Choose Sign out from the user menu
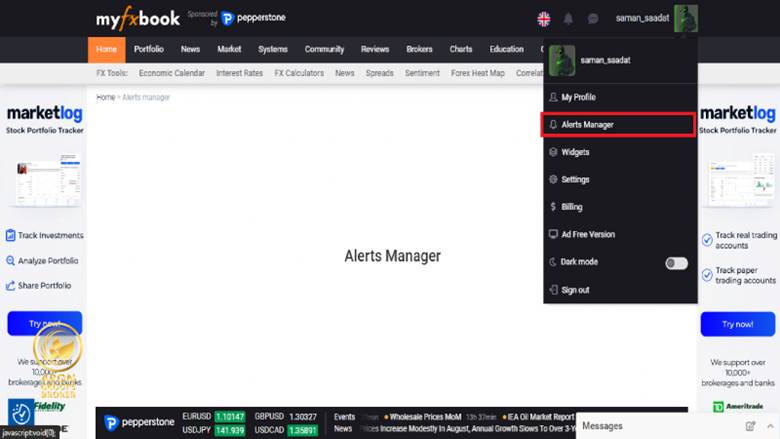Image resolution: width=780 pixels, height=439 pixels. pyautogui.click(x=575, y=290)
